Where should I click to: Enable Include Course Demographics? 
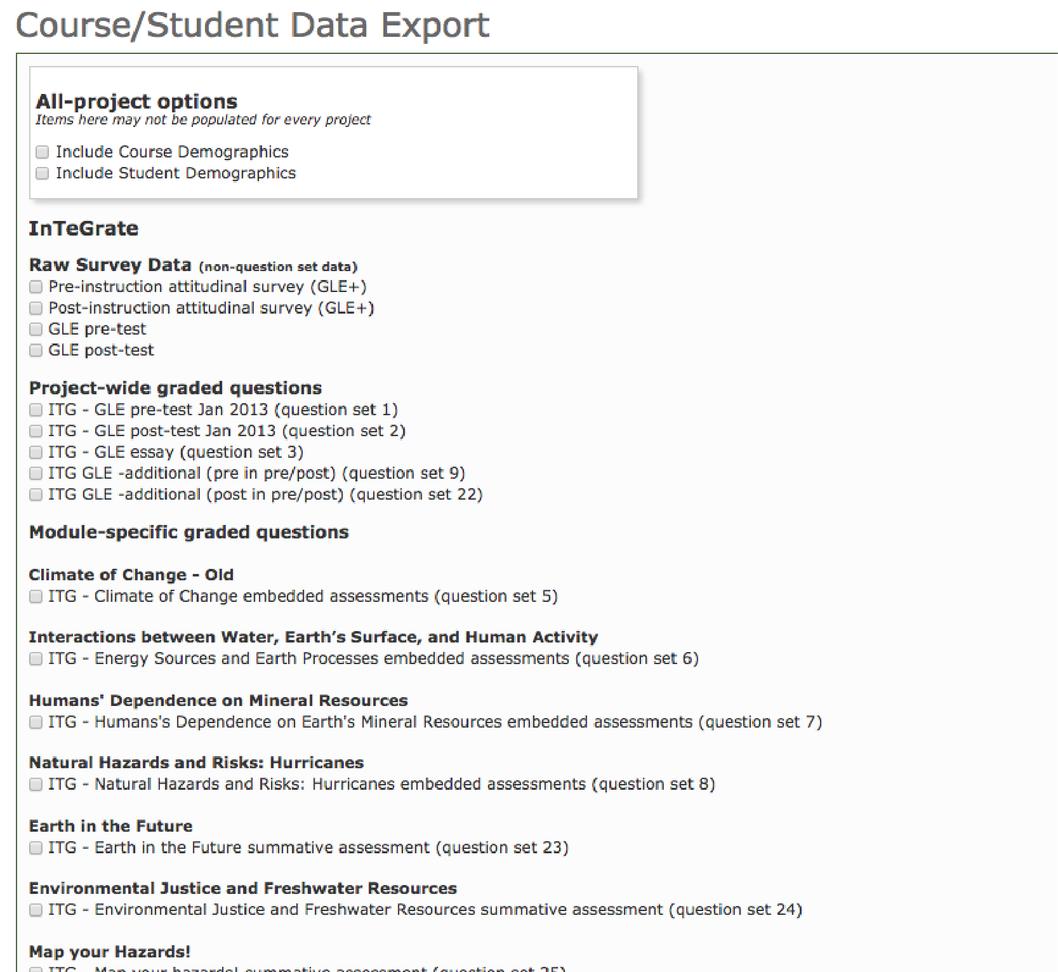coord(41,151)
